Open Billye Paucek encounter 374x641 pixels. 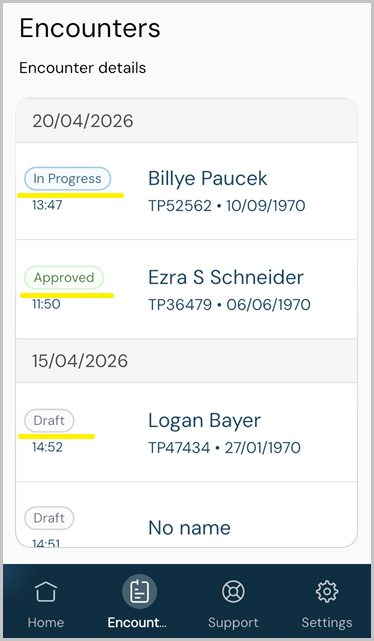pos(186,191)
